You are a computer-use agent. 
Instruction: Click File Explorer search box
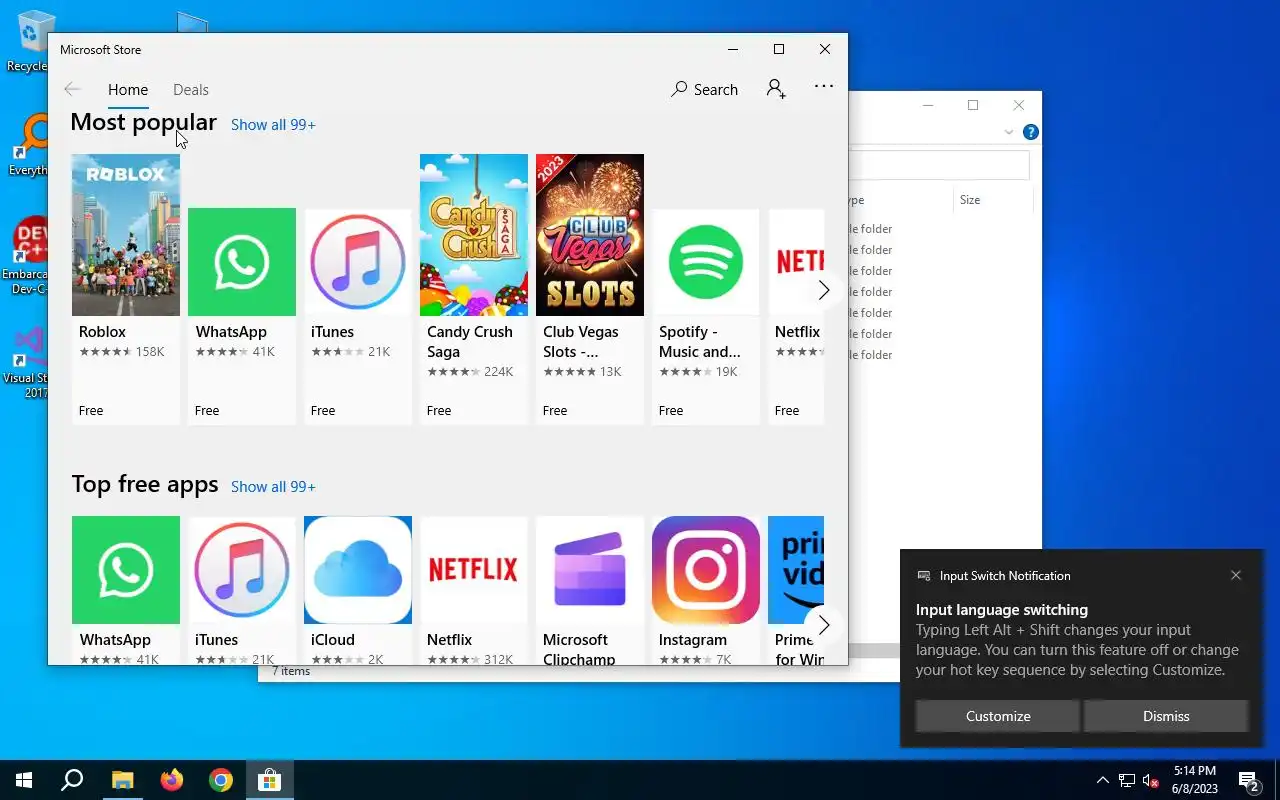click(x=939, y=165)
